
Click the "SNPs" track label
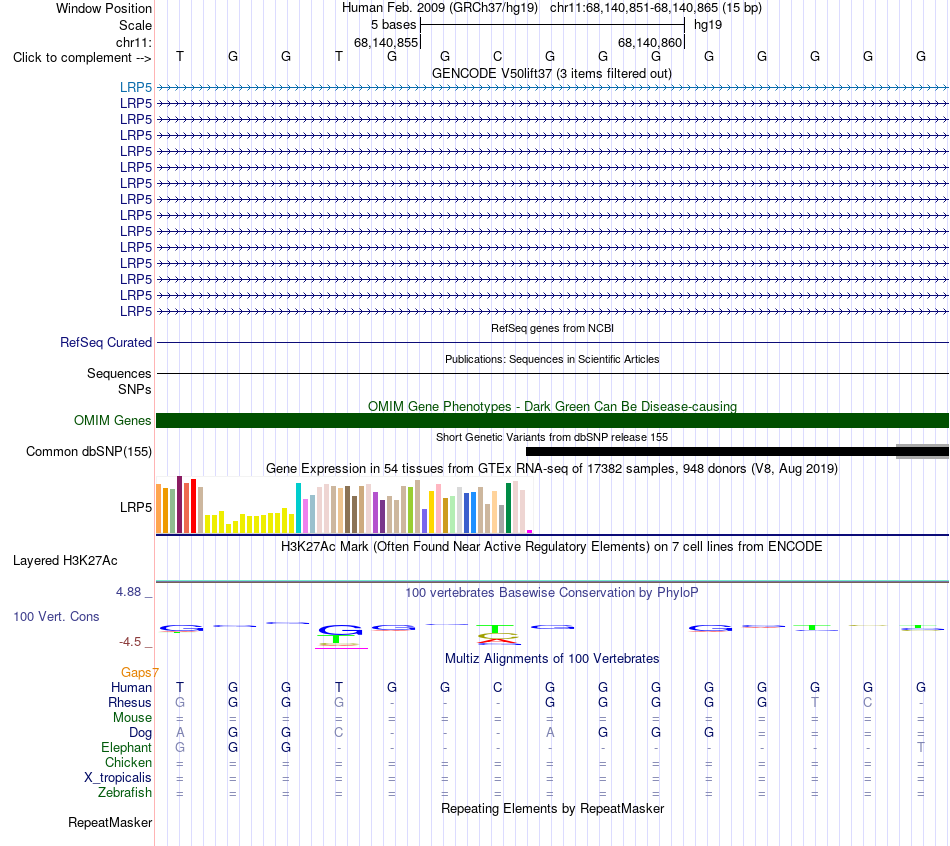pos(135,389)
